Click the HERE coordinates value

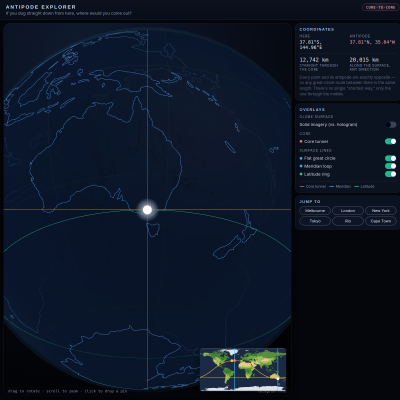pos(311,45)
